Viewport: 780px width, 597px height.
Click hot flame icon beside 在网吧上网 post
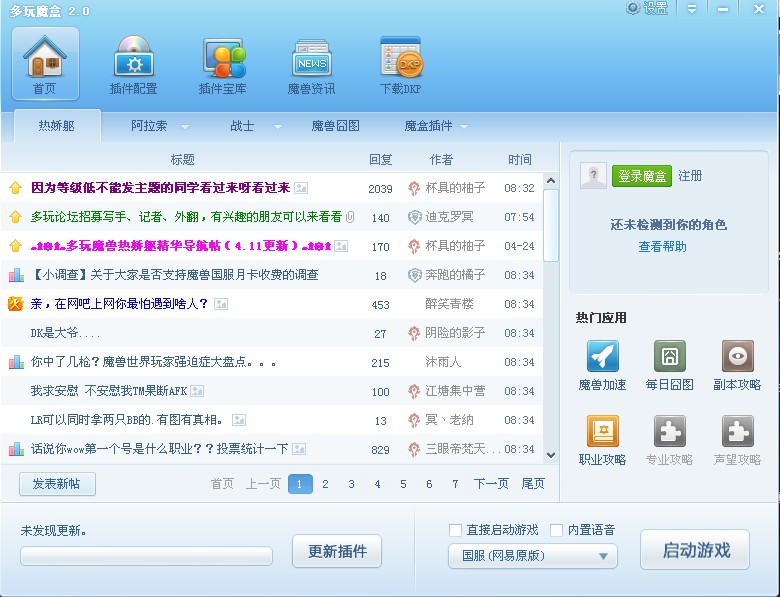[x=15, y=303]
